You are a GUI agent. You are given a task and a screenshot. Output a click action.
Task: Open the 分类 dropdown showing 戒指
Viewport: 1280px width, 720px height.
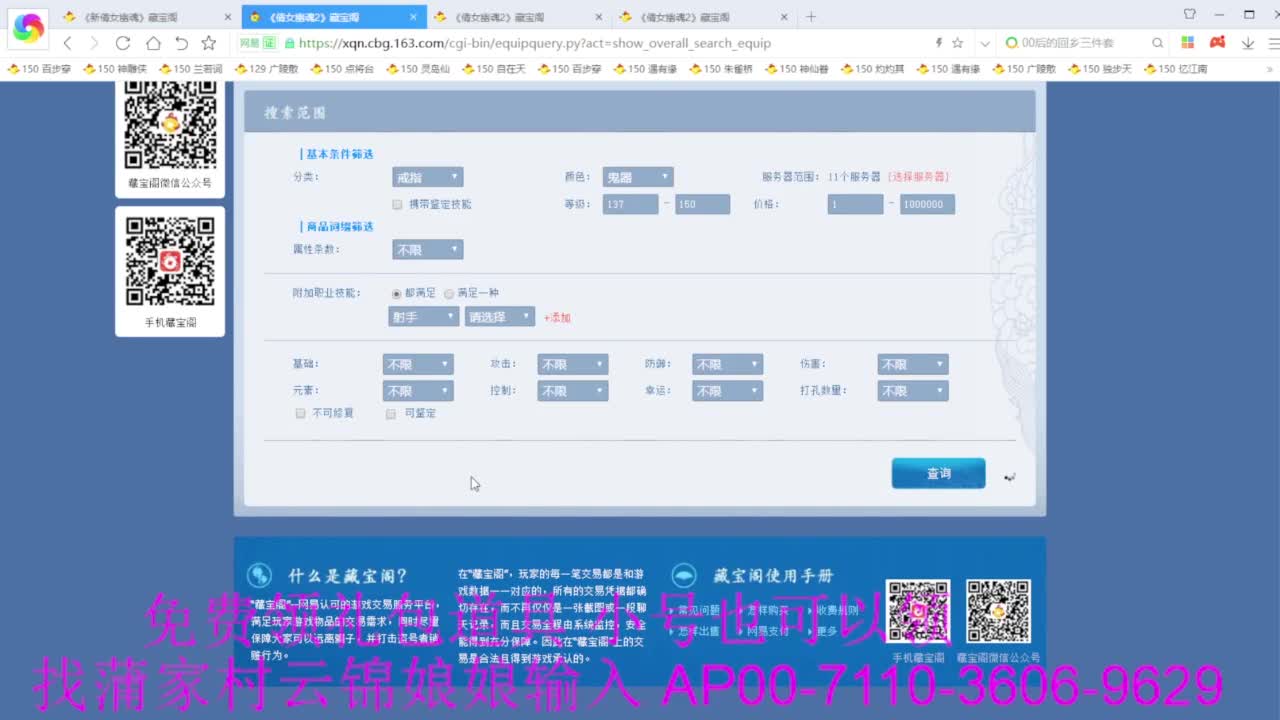(428, 176)
